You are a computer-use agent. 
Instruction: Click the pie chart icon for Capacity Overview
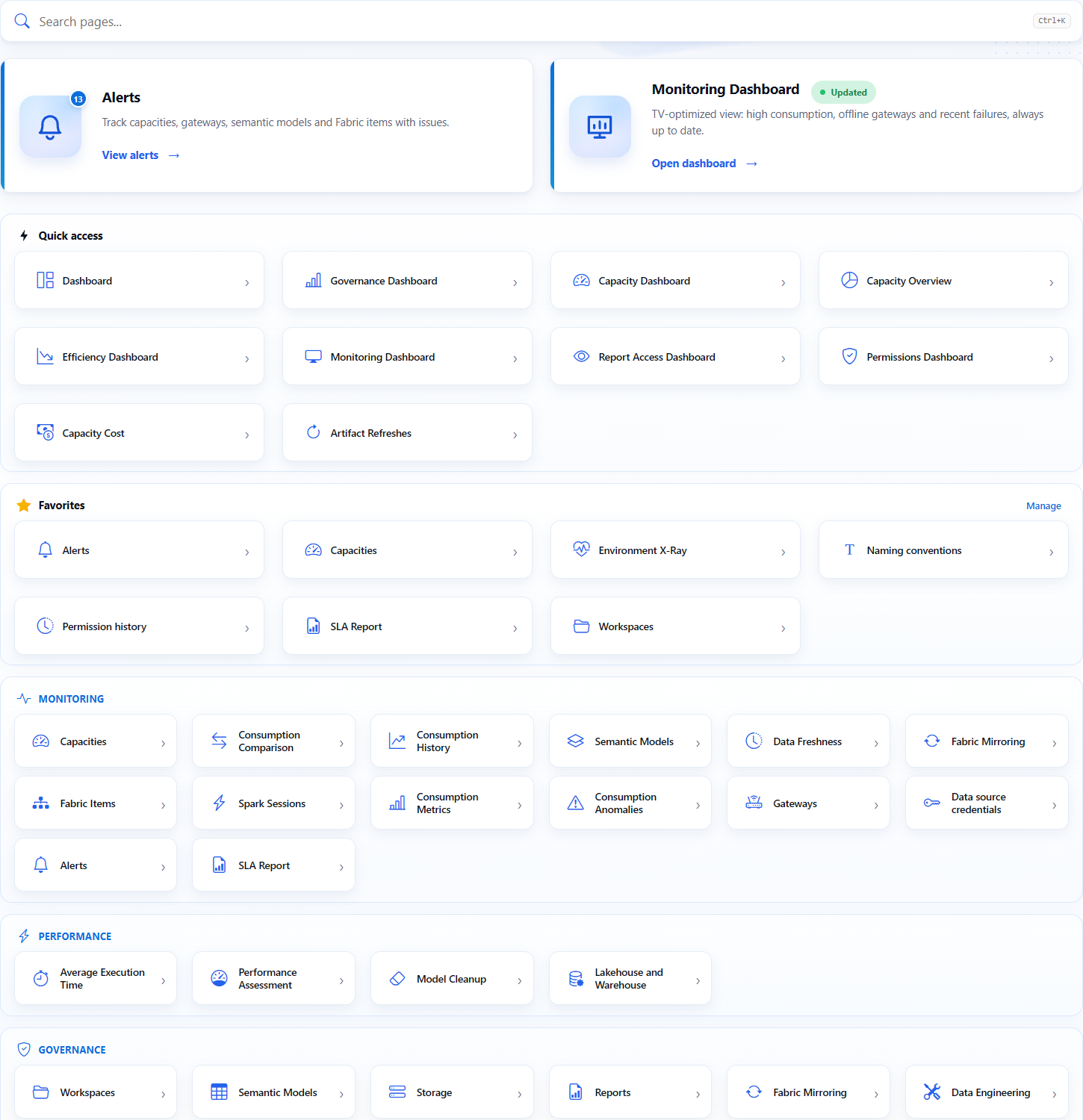pyautogui.click(x=850, y=281)
